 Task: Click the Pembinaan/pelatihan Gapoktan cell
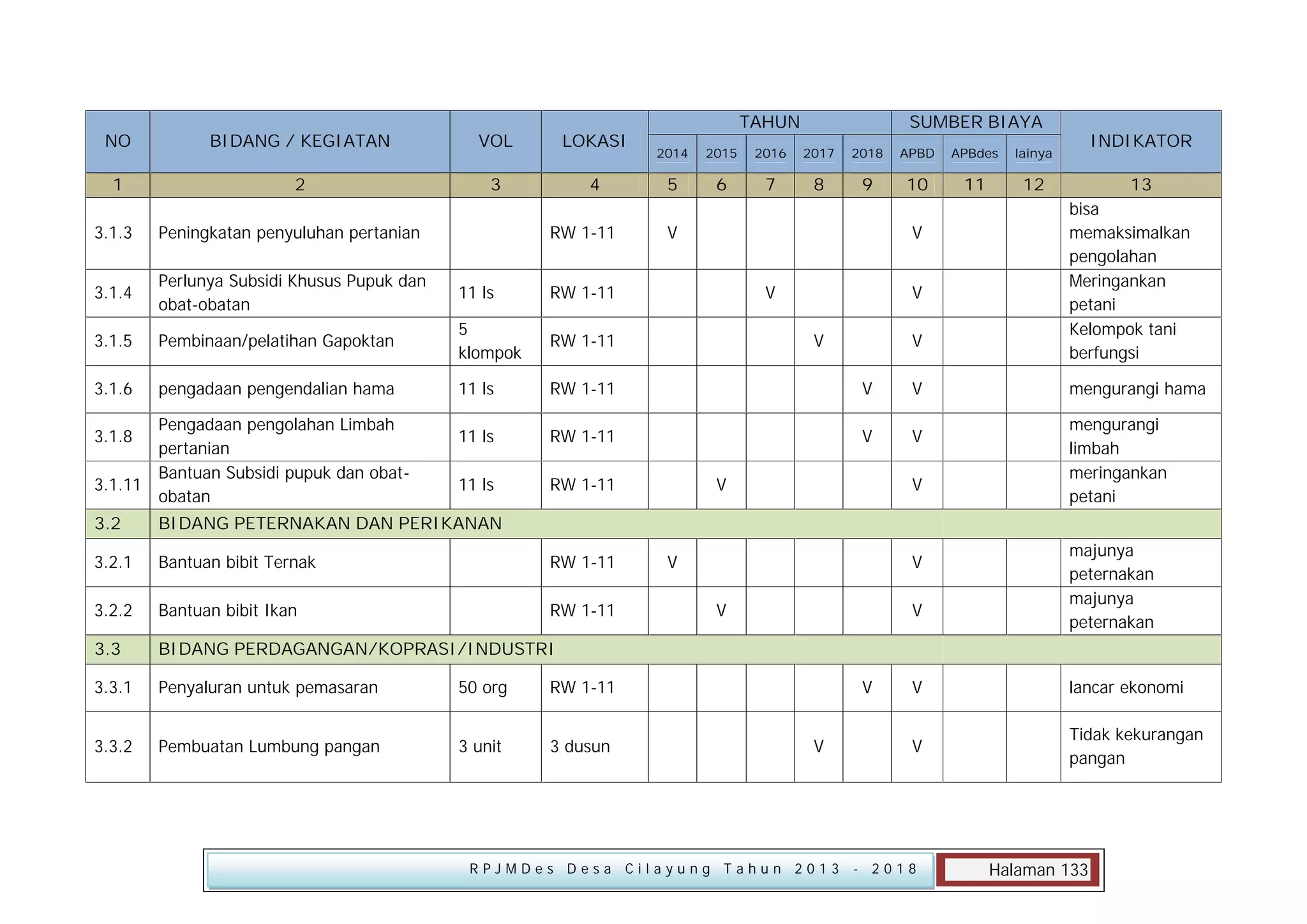point(276,341)
